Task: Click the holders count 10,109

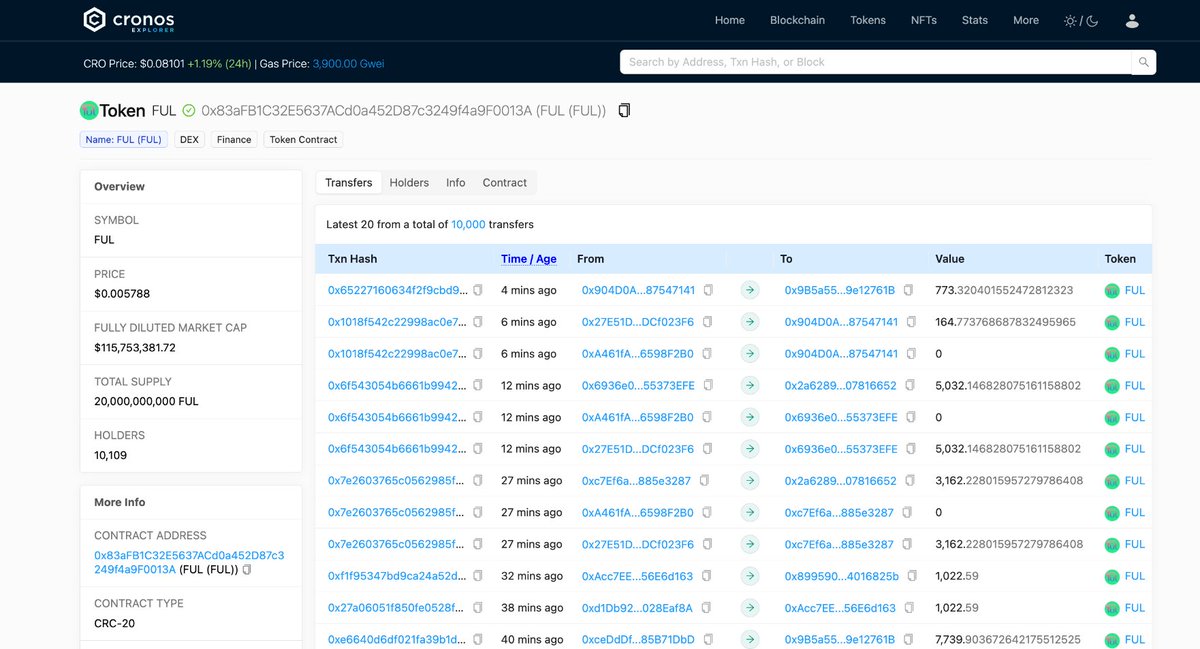Action: tap(110, 455)
